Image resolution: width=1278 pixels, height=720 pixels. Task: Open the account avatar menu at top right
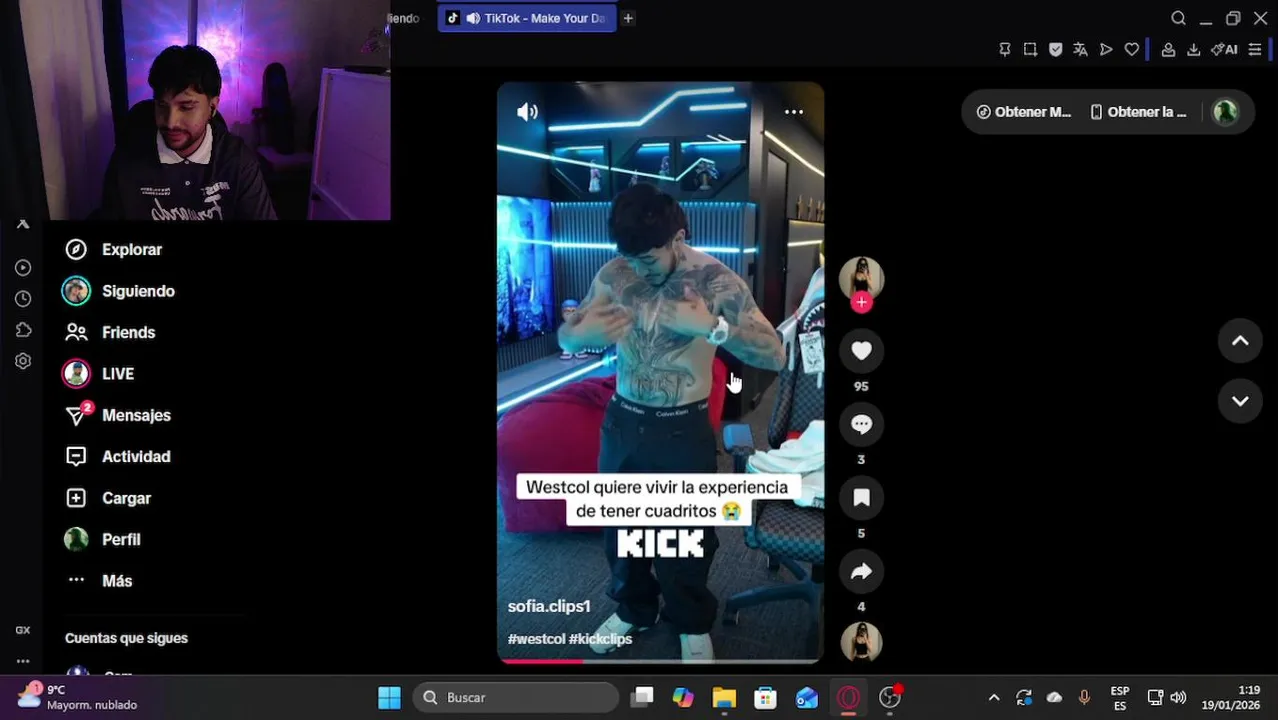tap(1225, 112)
